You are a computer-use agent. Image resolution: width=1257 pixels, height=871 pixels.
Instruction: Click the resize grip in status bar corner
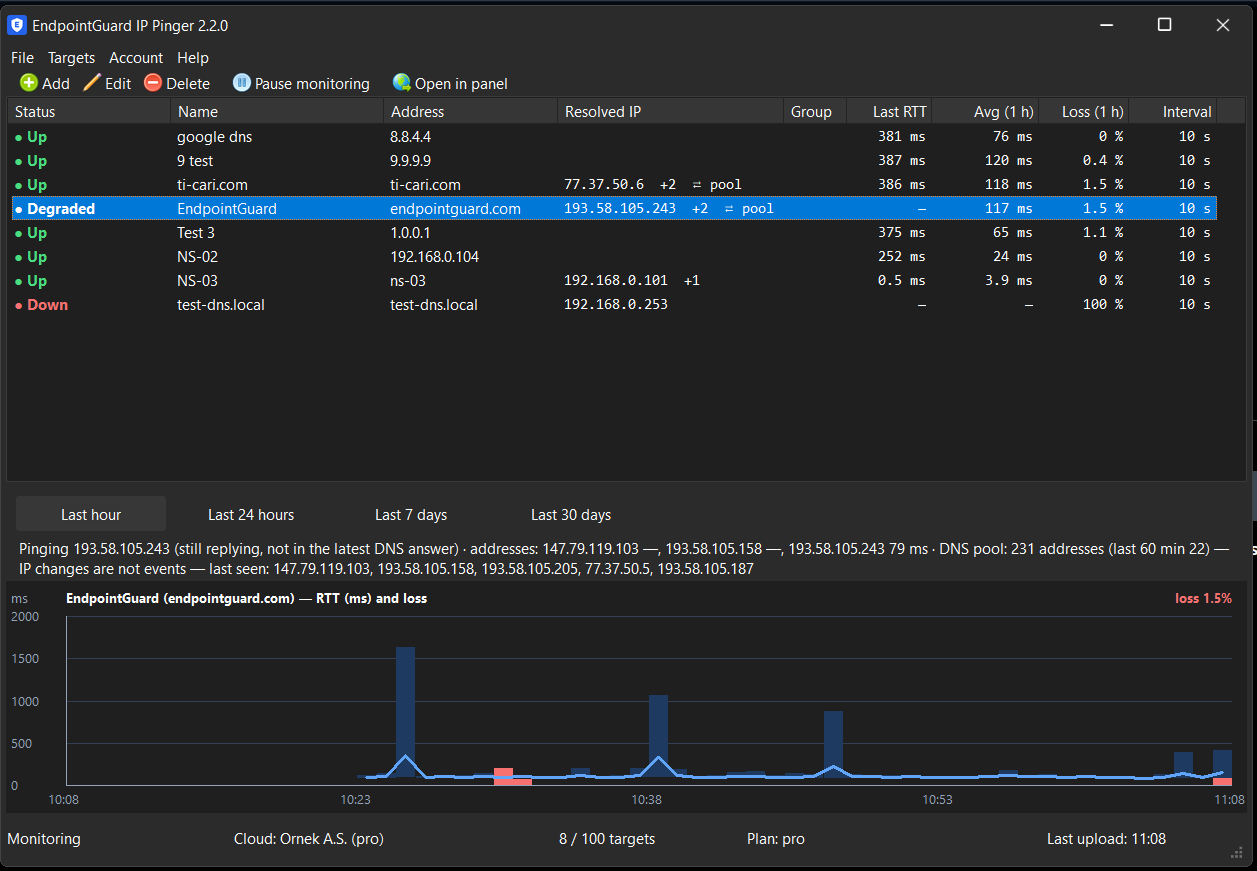coord(1235,852)
